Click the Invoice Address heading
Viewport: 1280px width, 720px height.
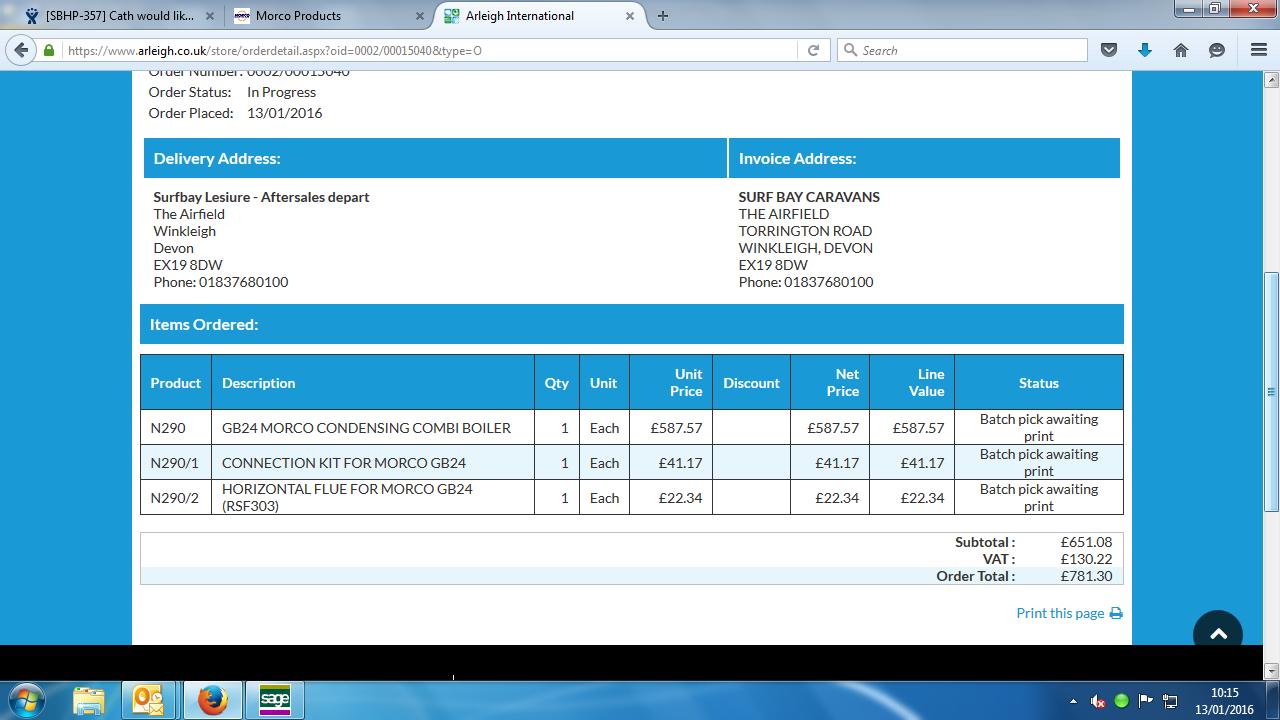tap(797, 158)
